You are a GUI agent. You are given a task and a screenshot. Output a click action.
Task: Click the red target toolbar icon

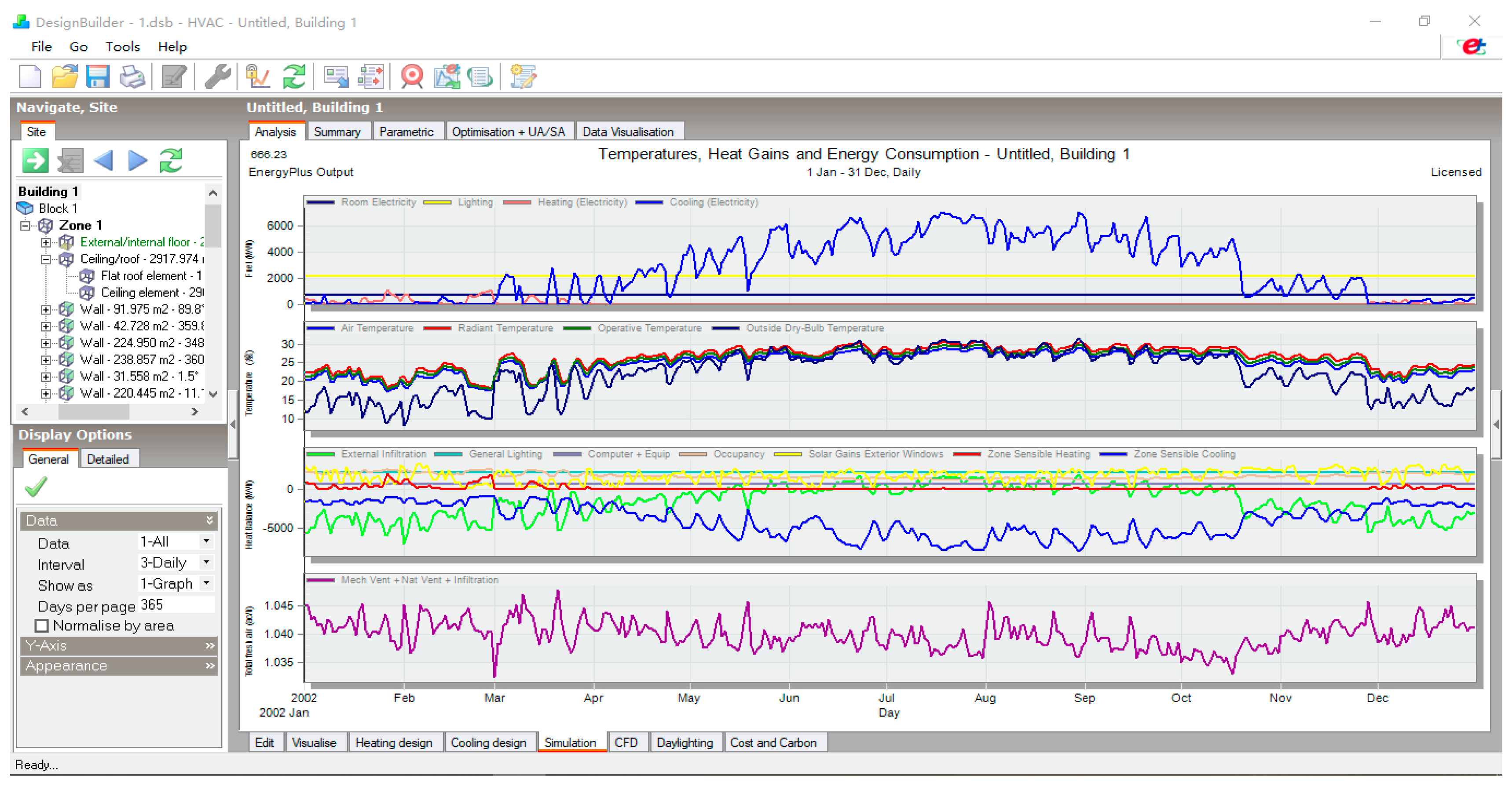click(412, 77)
